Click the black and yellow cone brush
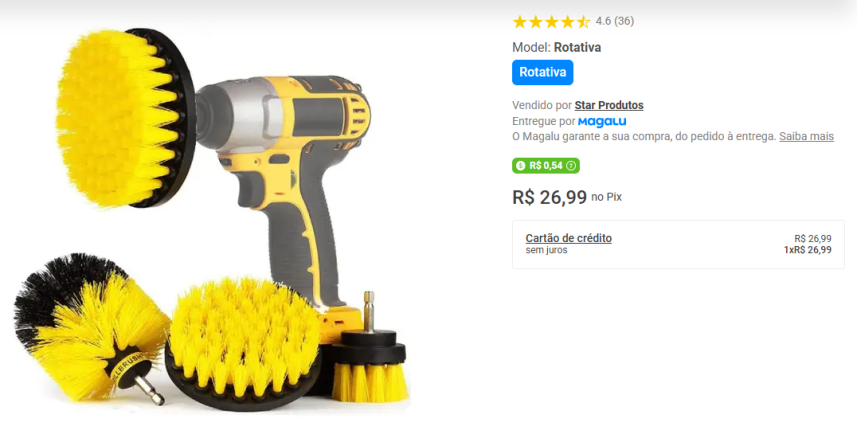The height and width of the screenshot is (438, 857). [x=90, y=328]
